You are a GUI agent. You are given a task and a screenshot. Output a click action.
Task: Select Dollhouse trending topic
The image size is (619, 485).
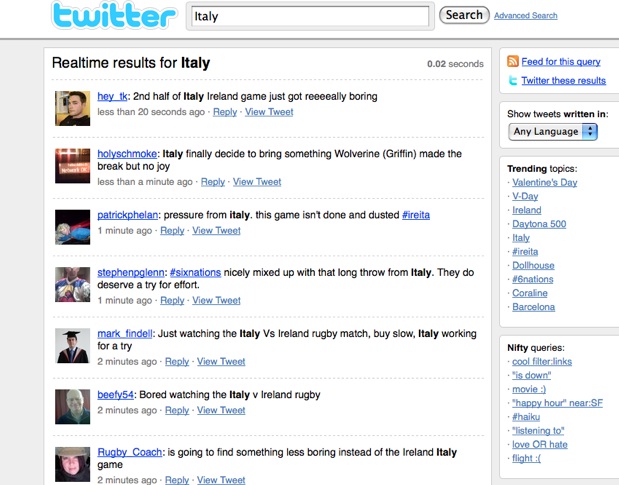click(533, 265)
